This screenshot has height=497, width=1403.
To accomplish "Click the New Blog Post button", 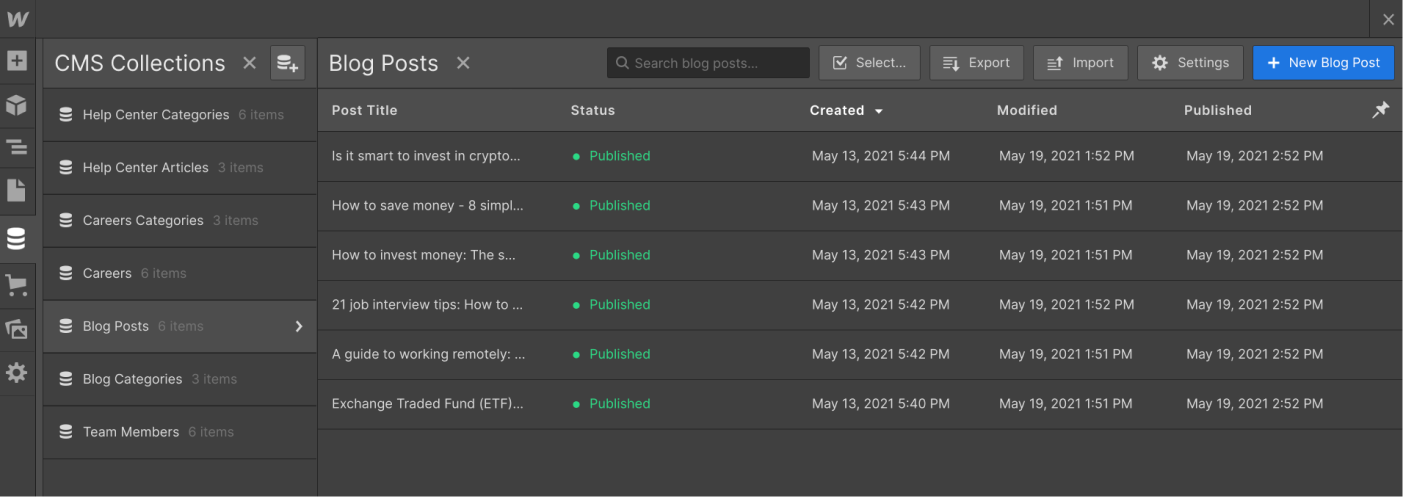I will click(1322, 63).
